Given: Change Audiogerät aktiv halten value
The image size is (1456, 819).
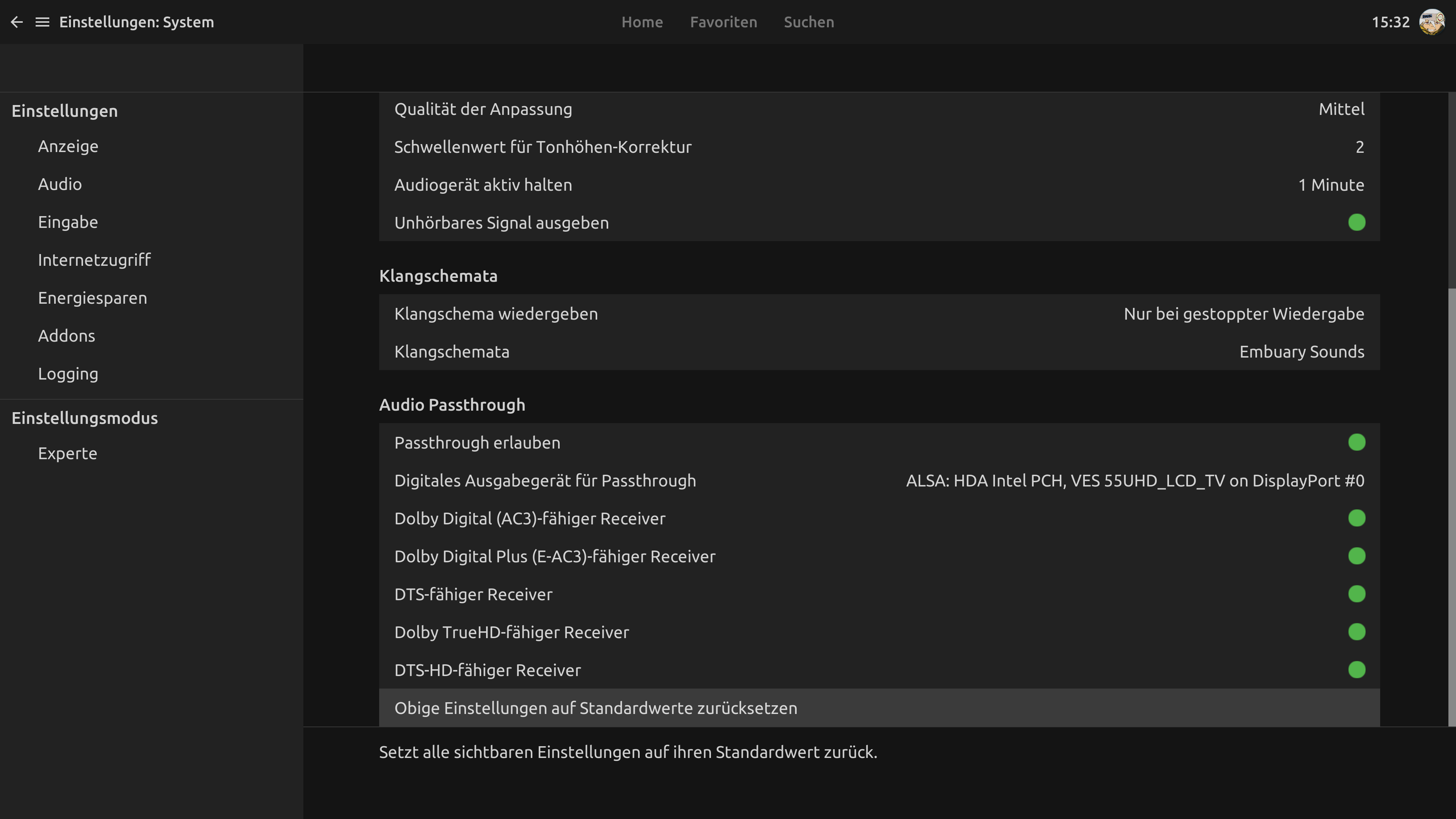Looking at the screenshot, I should coord(880,185).
